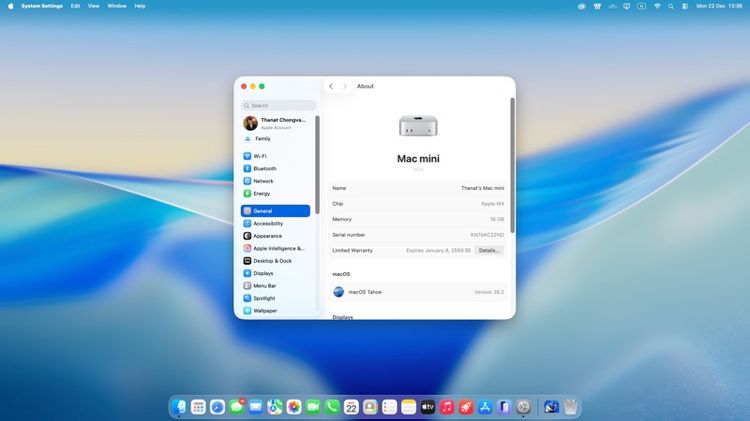Open Reminders from the Dock
Screen dimensions: 750x421
click(x=389, y=407)
